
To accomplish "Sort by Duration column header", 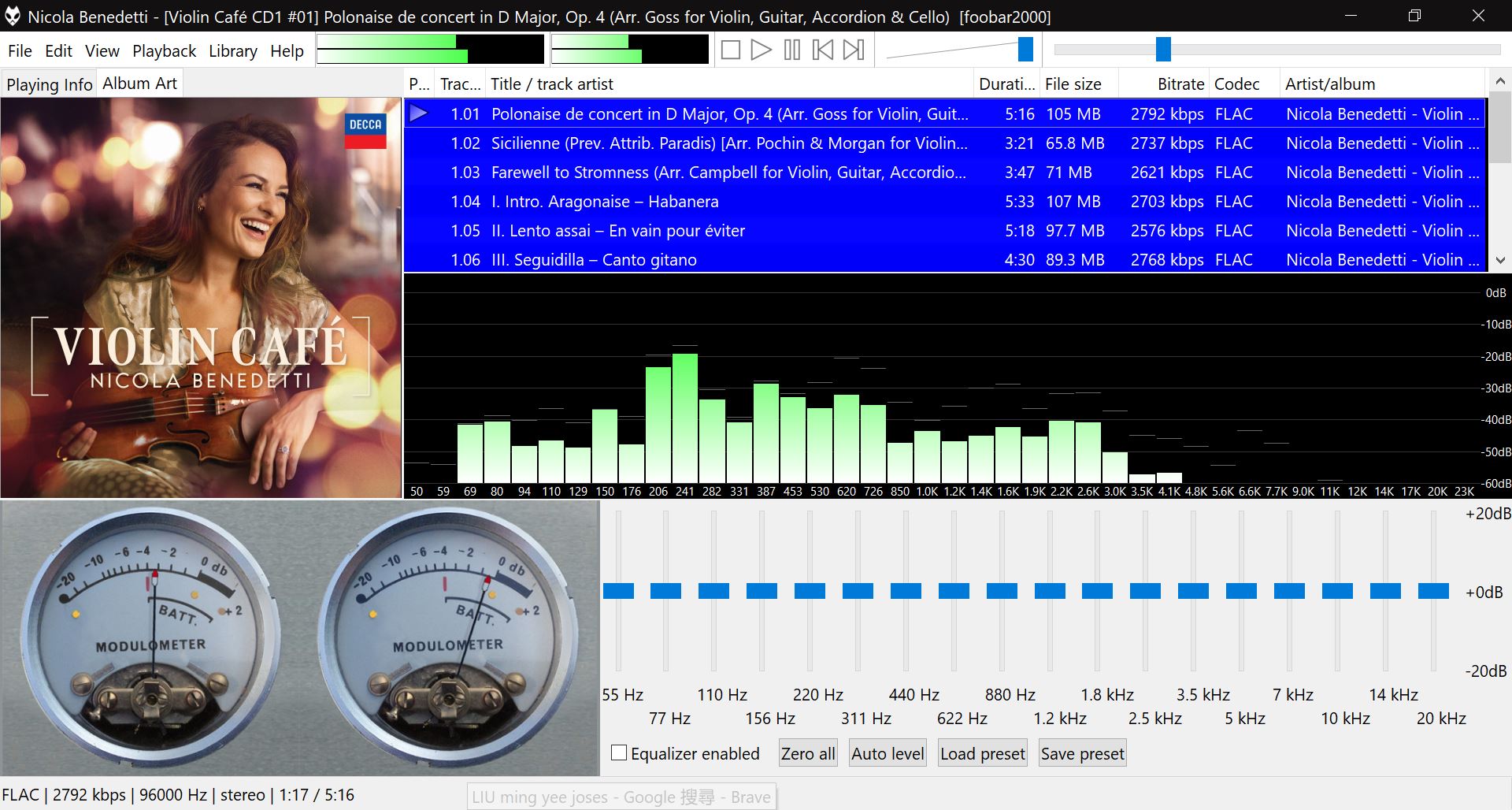I will coord(1006,84).
